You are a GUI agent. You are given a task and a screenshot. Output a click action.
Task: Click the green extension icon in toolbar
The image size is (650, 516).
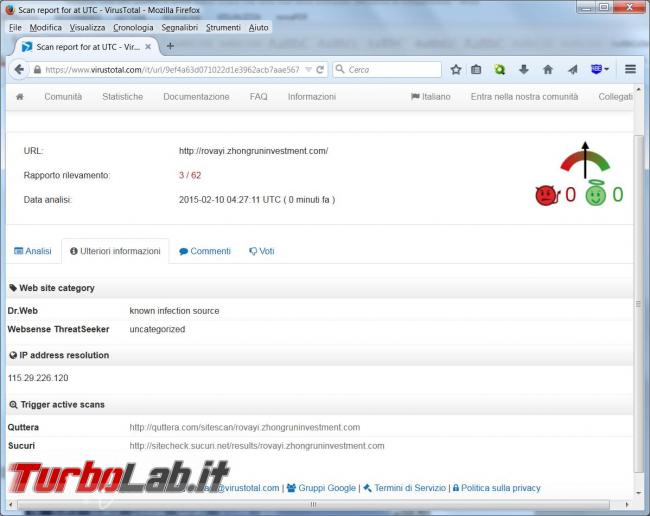(x=500, y=70)
